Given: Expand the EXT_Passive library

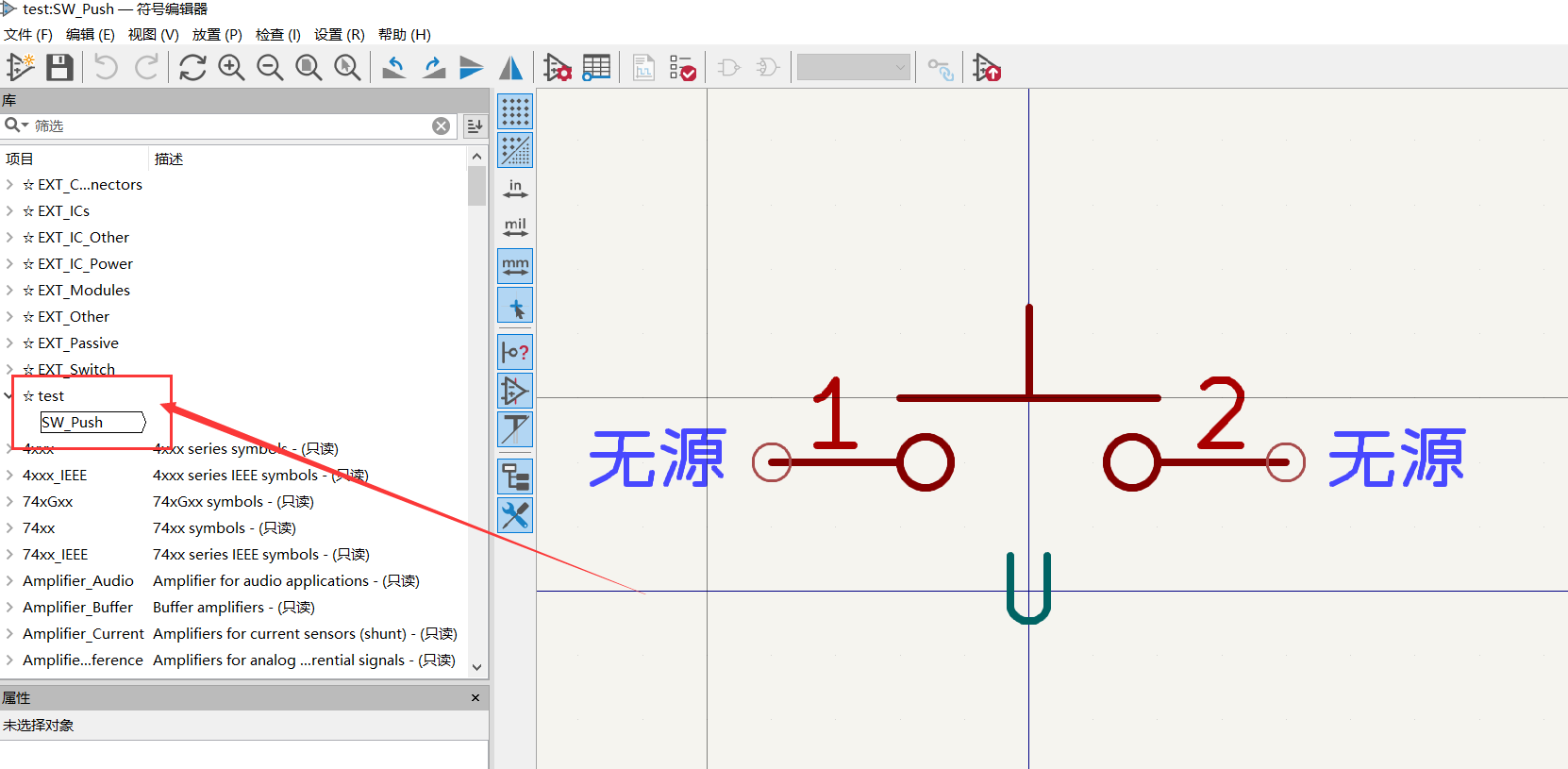Looking at the screenshot, I should (9, 343).
